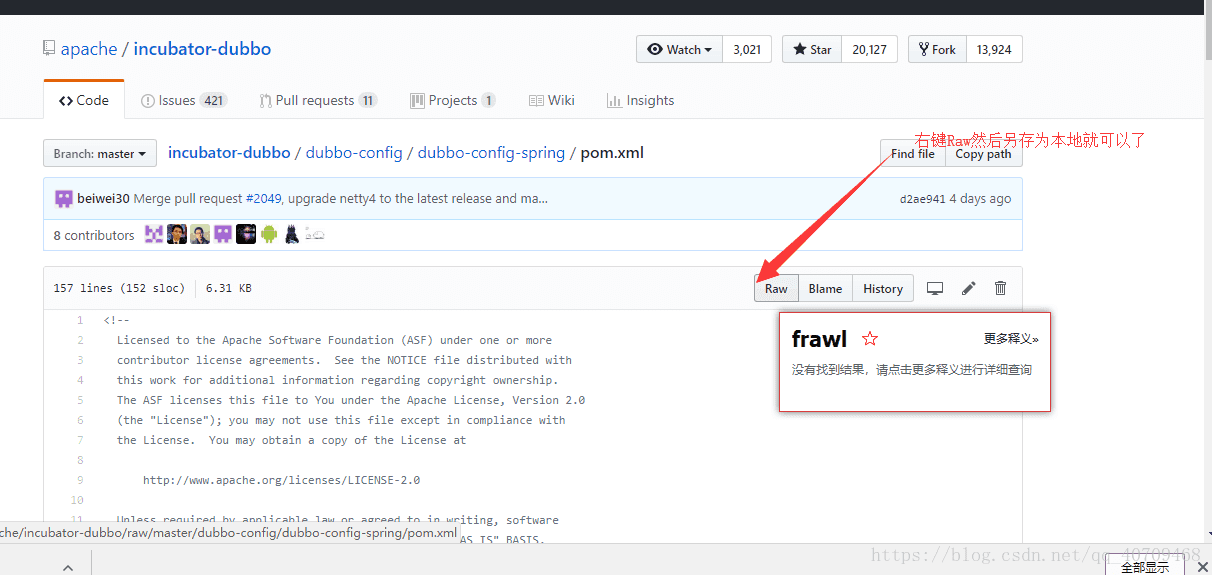Select line number 9 in the code

pos(80,480)
